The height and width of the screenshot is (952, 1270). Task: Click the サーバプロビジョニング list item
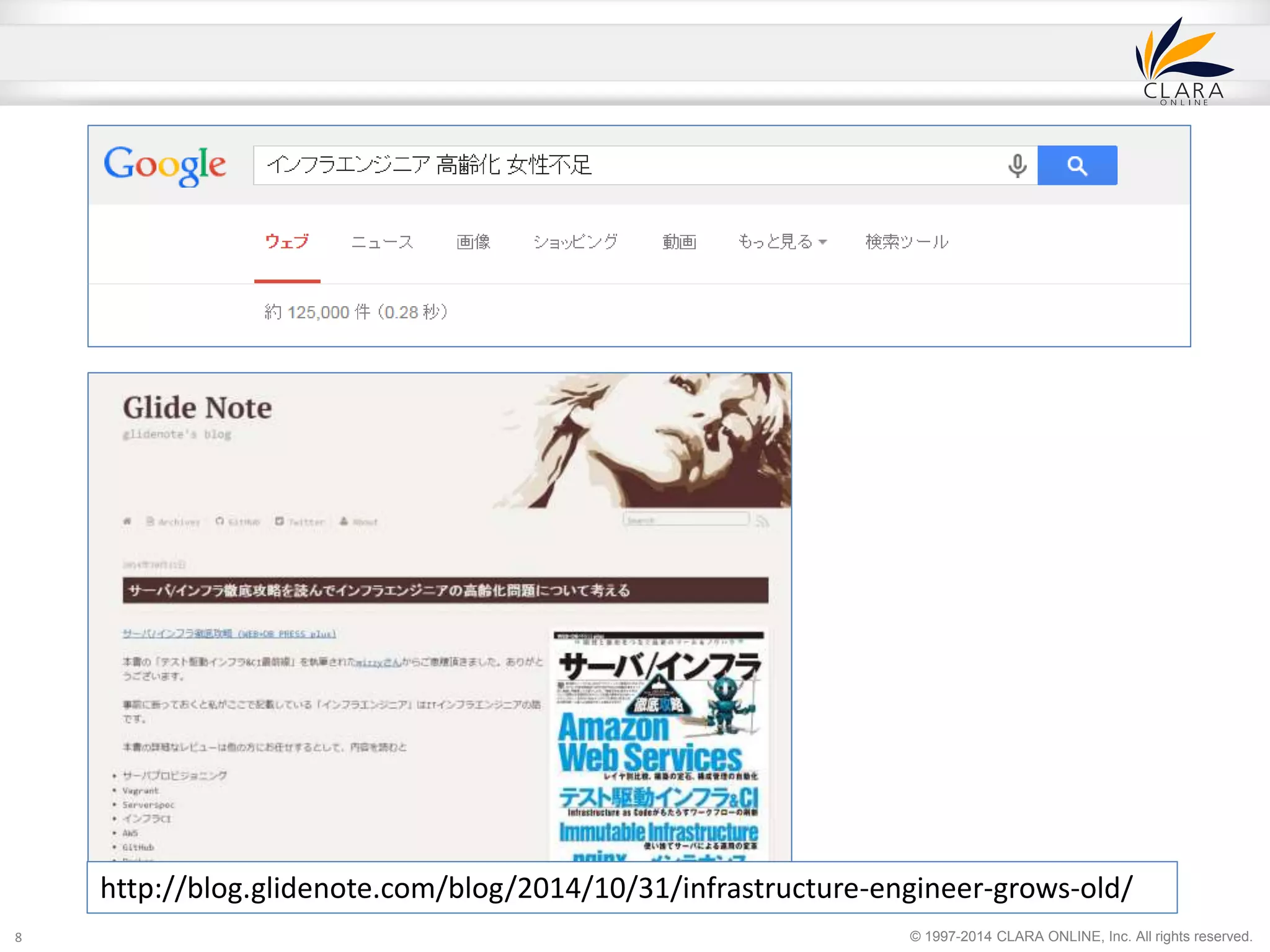tap(175, 775)
